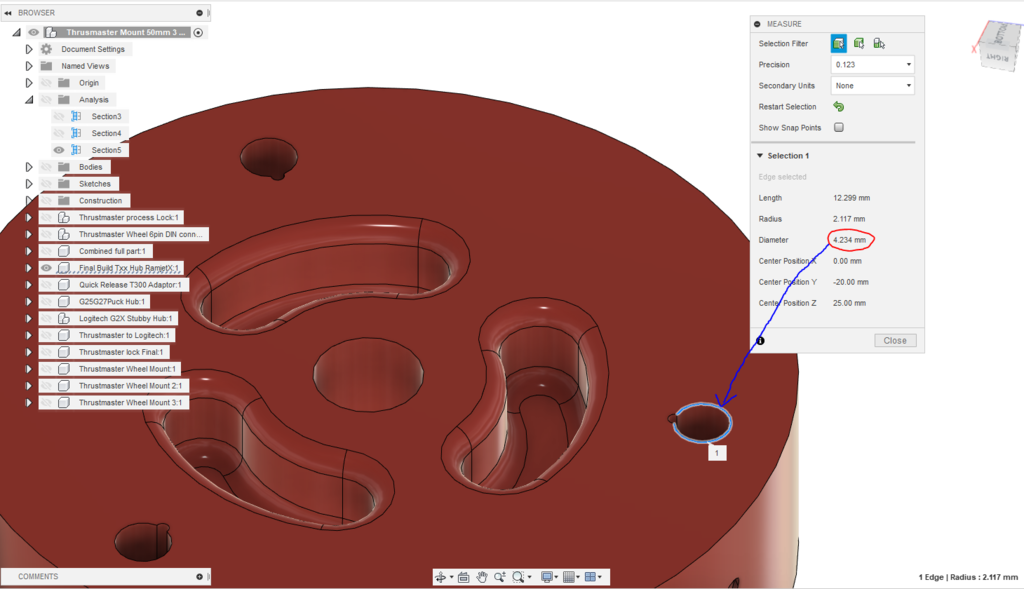Click the root component document icon
Viewport: 1024px width, 589px height.
click(x=51, y=32)
